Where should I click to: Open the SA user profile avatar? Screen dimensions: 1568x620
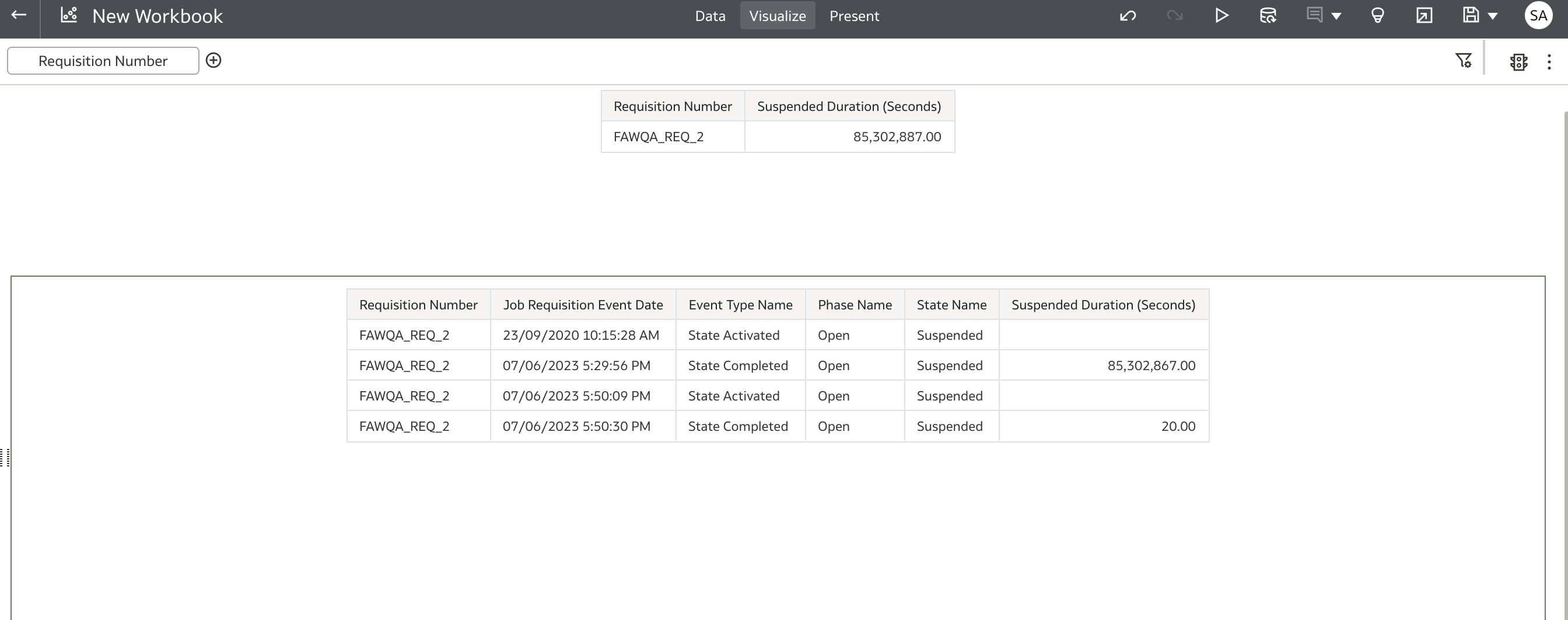pos(1538,16)
